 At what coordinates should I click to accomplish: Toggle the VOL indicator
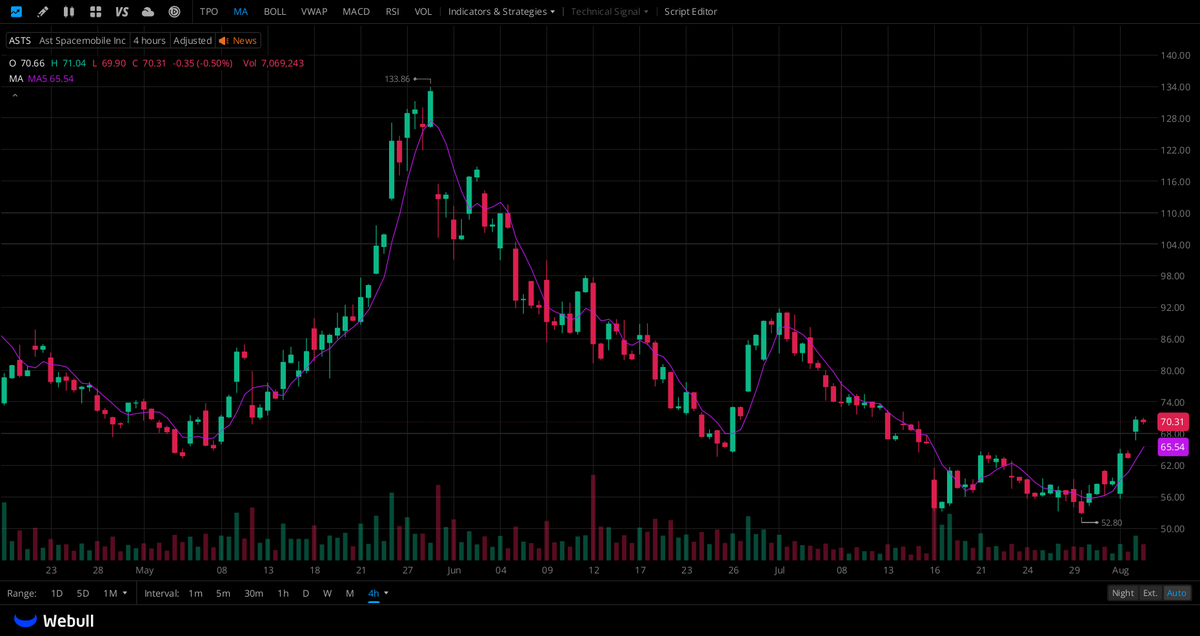(423, 12)
